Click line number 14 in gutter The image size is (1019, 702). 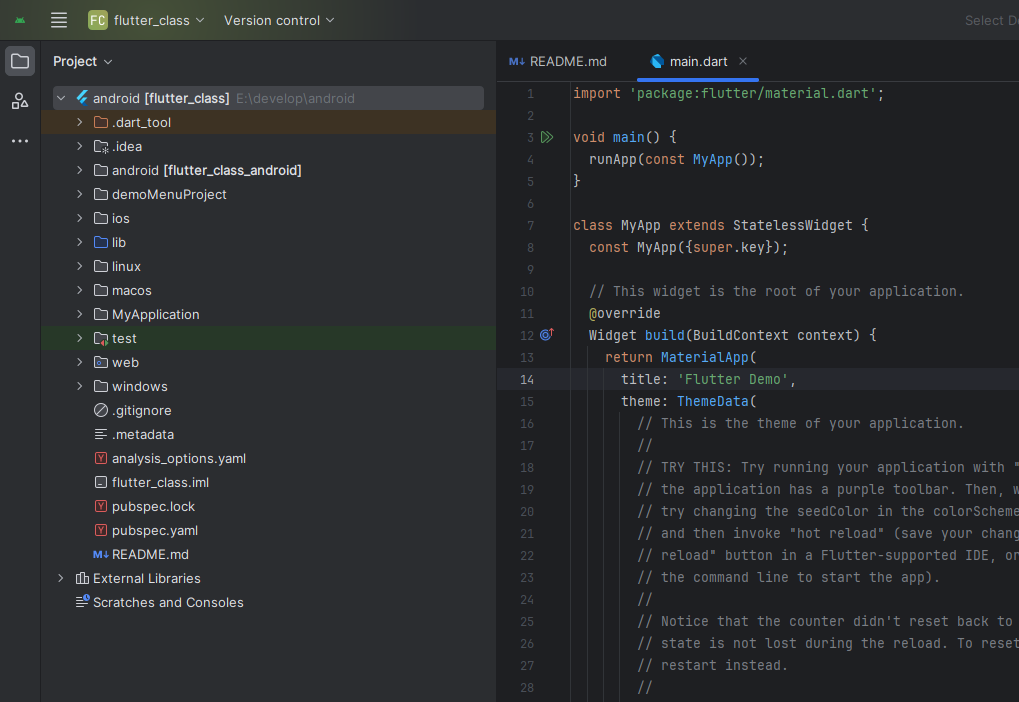point(527,380)
